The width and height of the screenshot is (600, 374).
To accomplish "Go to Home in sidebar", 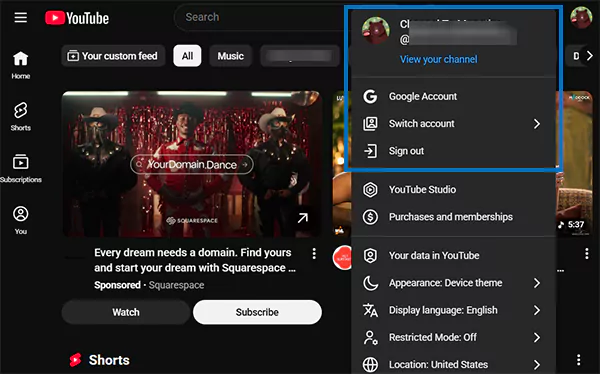I will click(21, 65).
